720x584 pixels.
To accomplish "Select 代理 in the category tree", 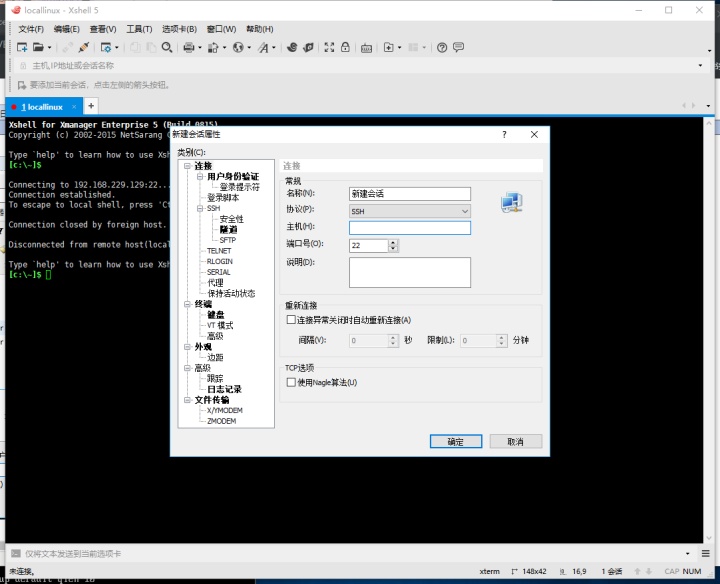I will (215, 283).
